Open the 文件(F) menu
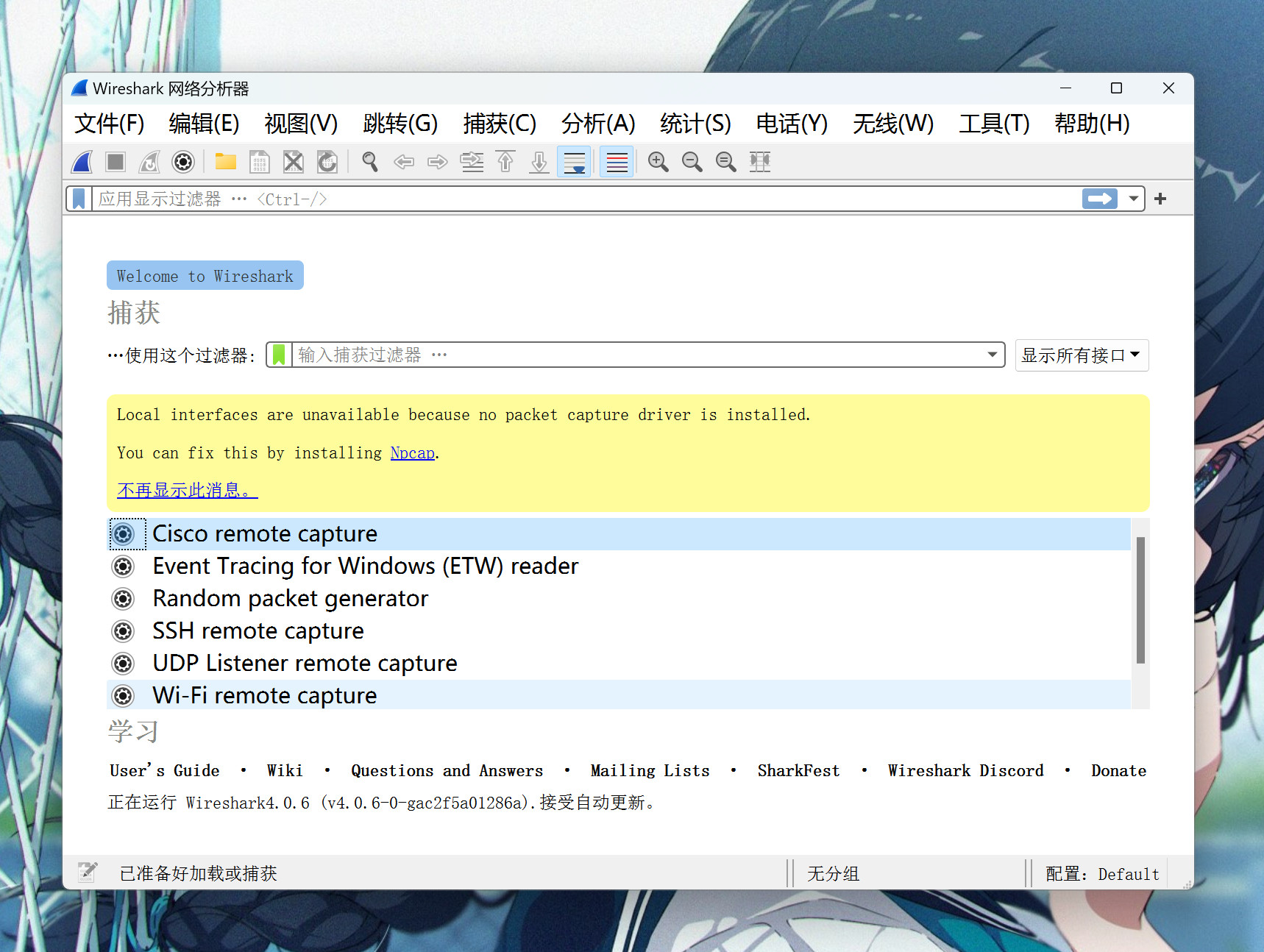 [x=110, y=124]
